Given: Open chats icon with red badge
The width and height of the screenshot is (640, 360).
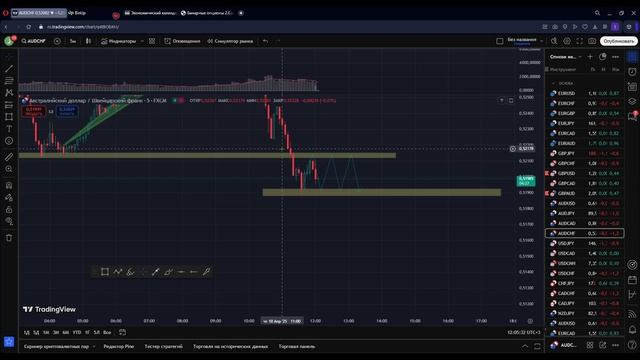Looking at the screenshot, I should pos(632,116).
